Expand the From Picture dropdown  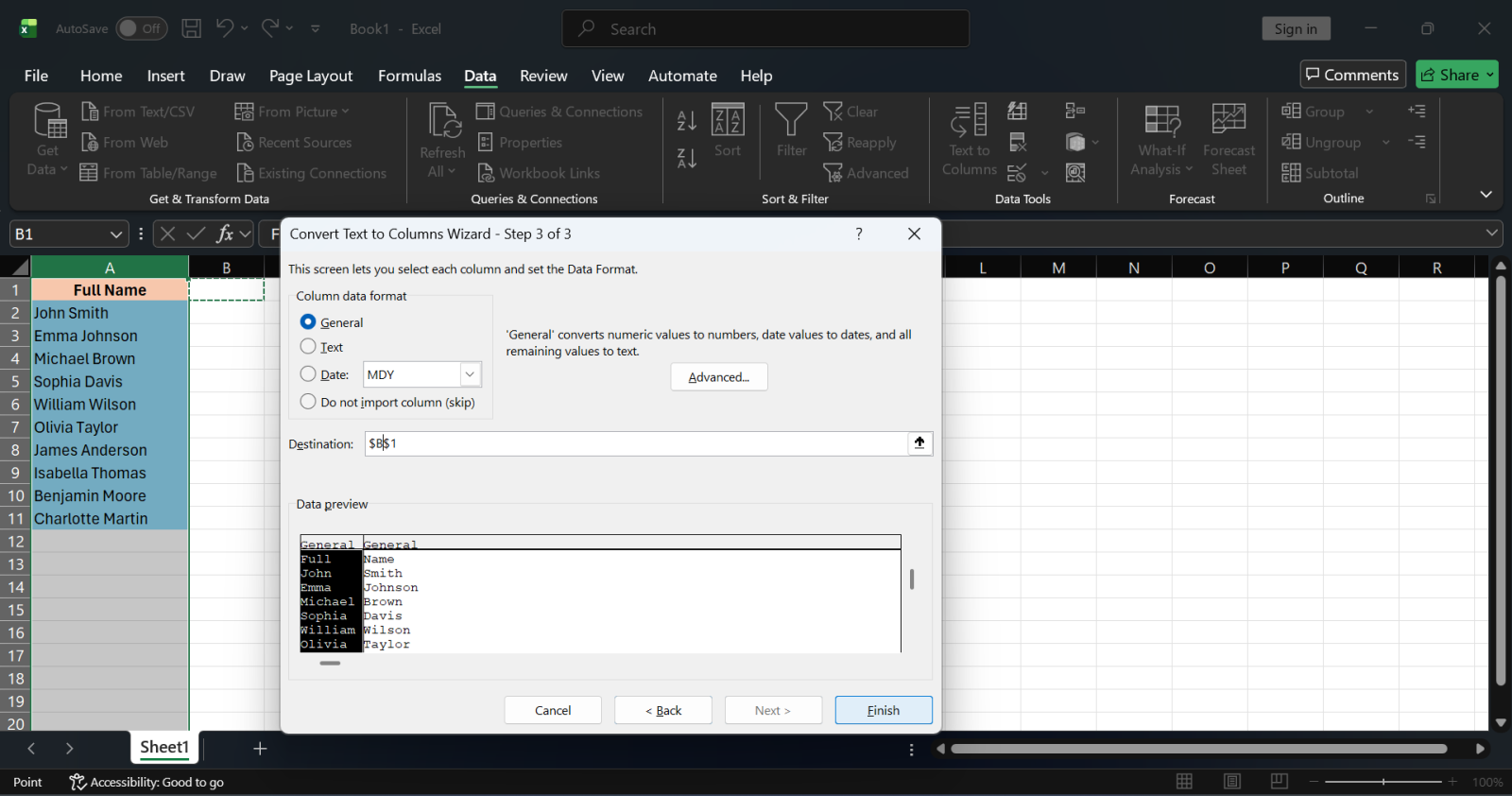(x=345, y=112)
